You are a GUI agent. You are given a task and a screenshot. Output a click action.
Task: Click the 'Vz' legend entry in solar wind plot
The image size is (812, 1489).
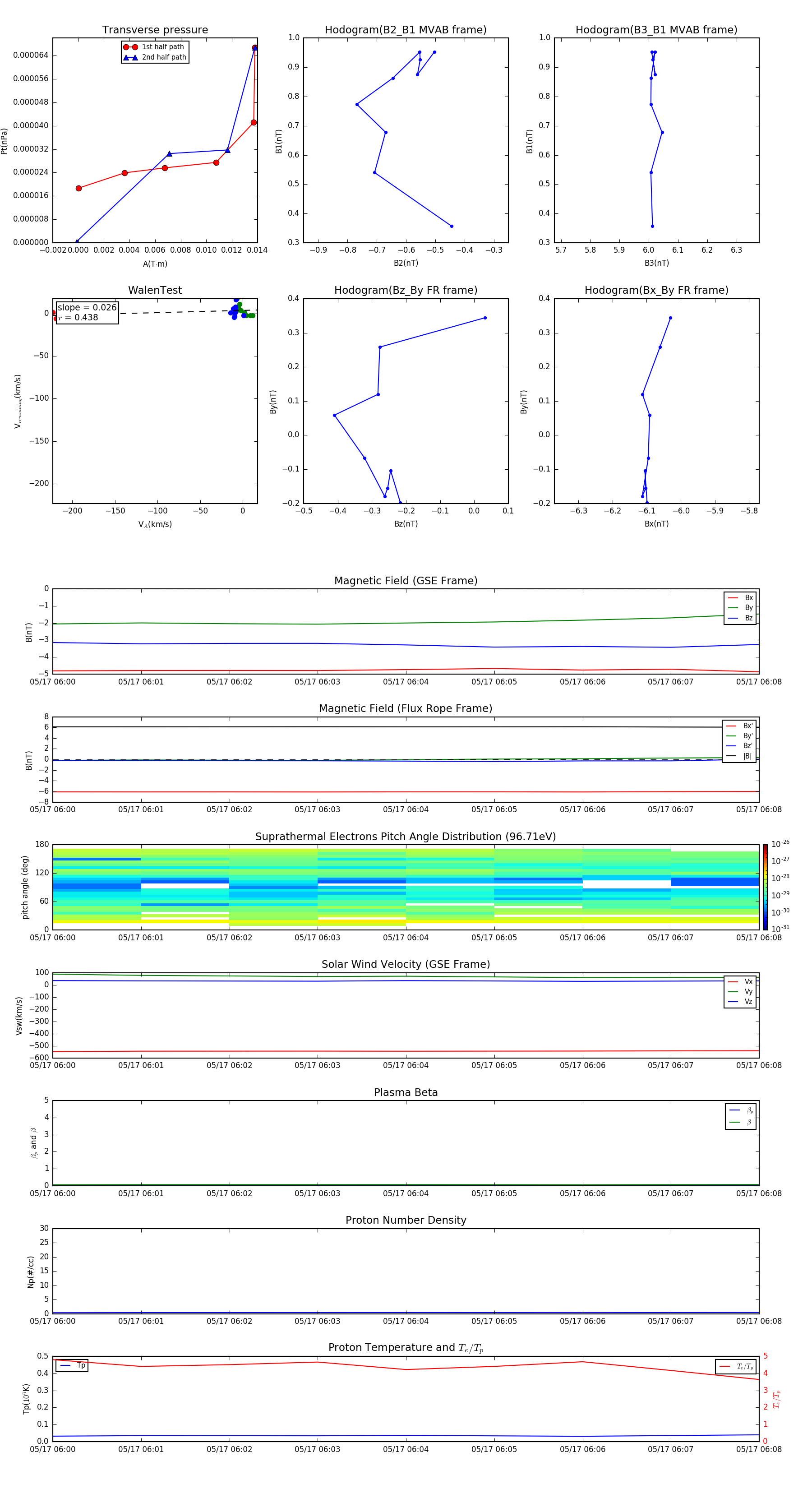click(x=740, y=1002)
